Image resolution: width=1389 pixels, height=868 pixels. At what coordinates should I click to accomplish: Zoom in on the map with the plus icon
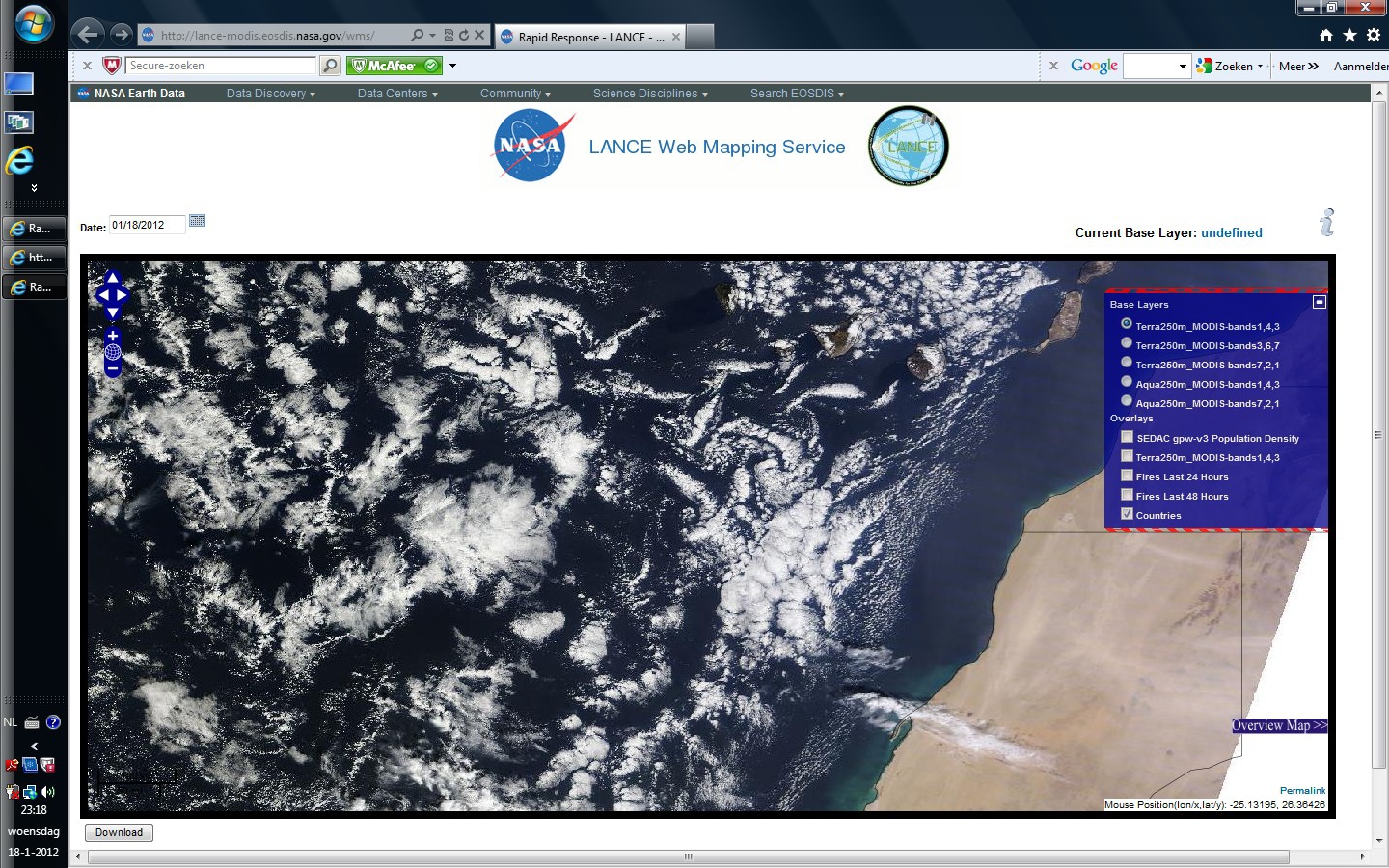pos(112,337)
